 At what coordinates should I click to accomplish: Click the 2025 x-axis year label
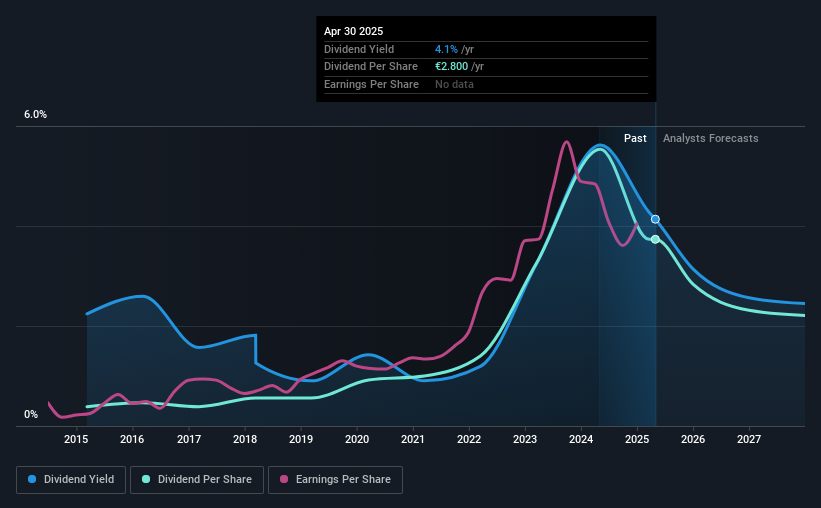637,439
